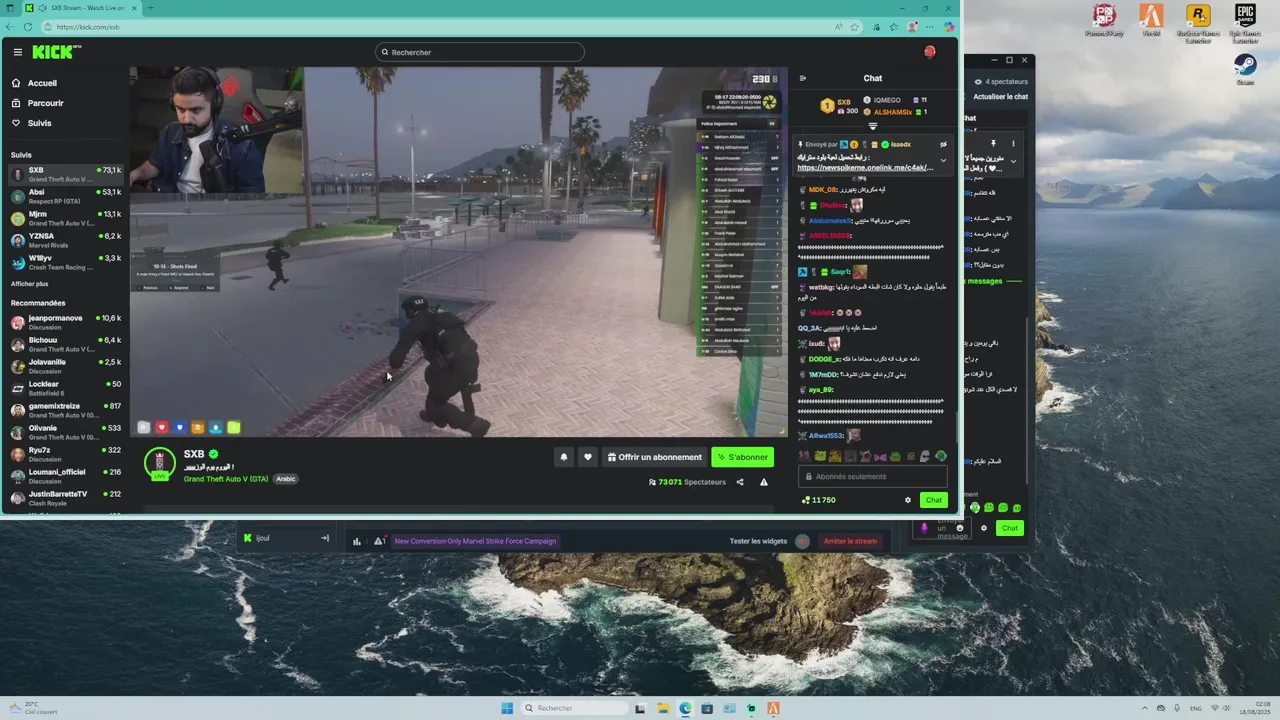Screen dimensions: 1280x720
Task: Open recommended channel Locklear
Action: point(66,388)
